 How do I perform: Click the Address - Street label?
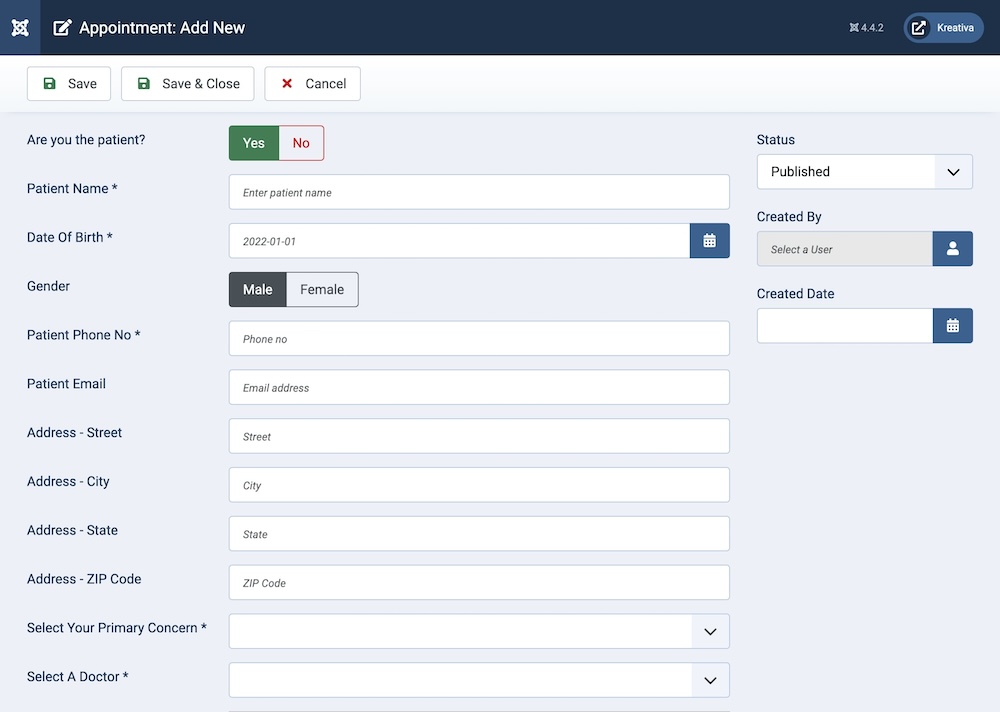click(x=74, y=433)
